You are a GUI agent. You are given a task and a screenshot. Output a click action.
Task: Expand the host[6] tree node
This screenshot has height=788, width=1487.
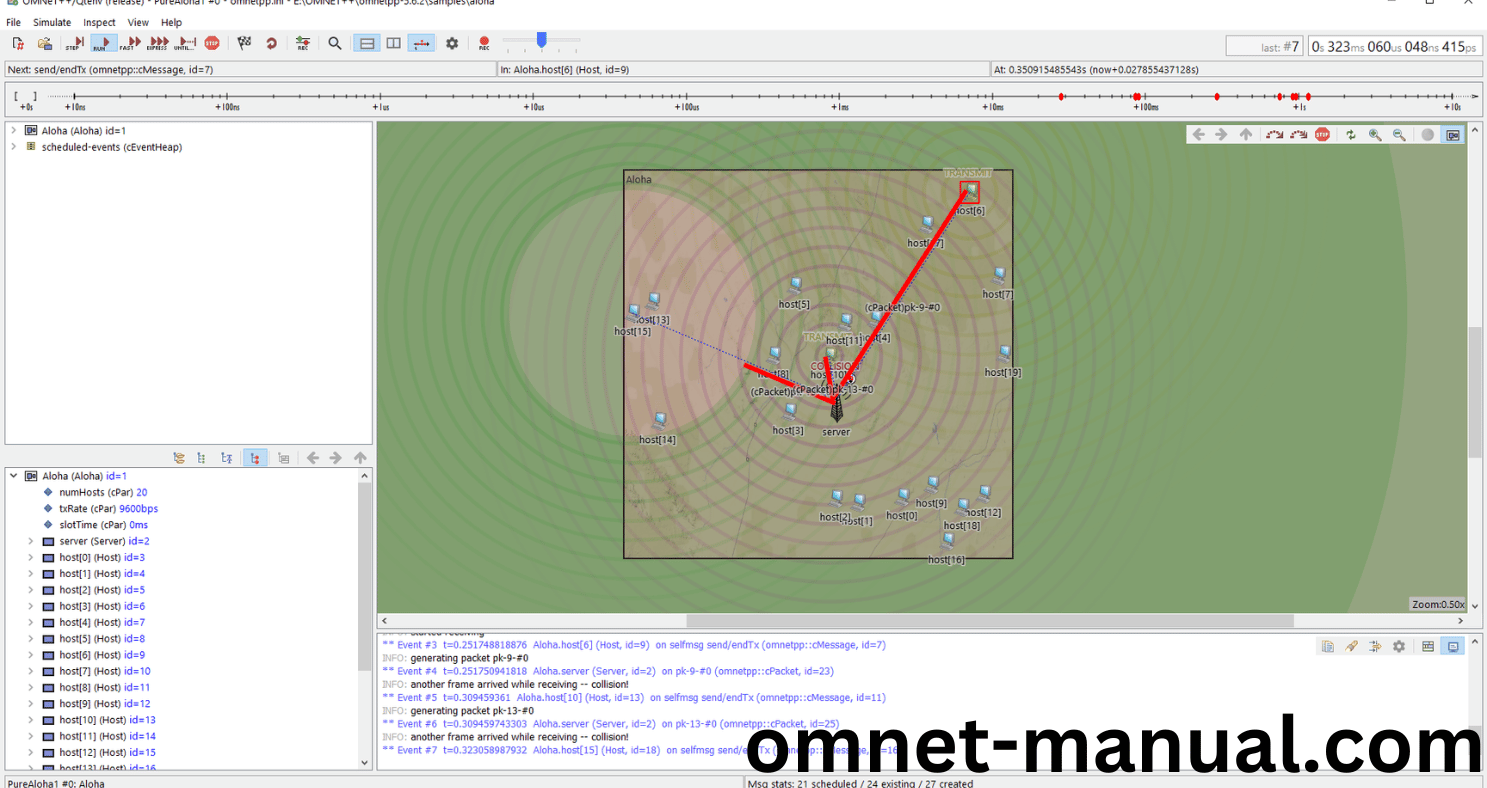click(31, 655)
